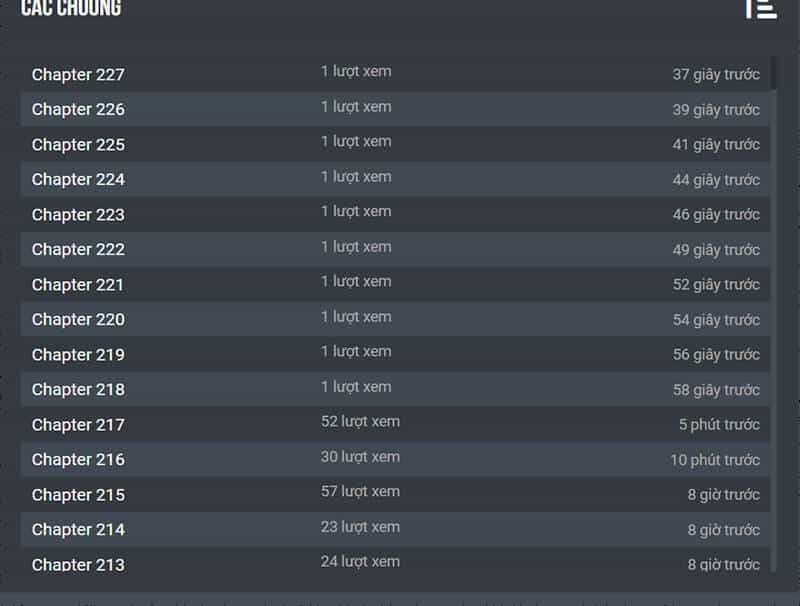Viewport: 800px width, 606px height.
Task: Select the row posted 10 phút trước
Action: click(x=395, y=460)
